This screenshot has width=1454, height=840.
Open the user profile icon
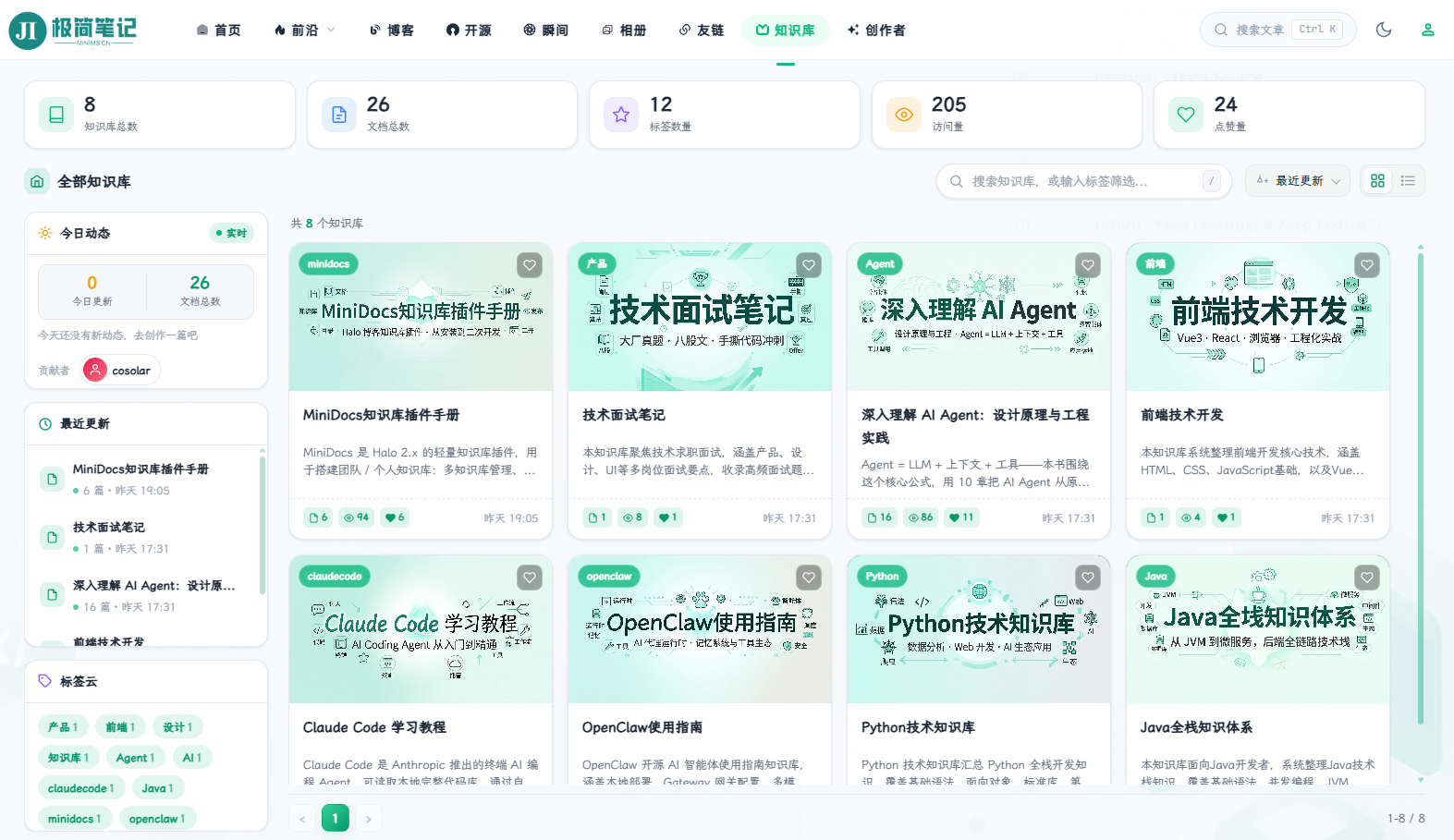[1428, 30]
